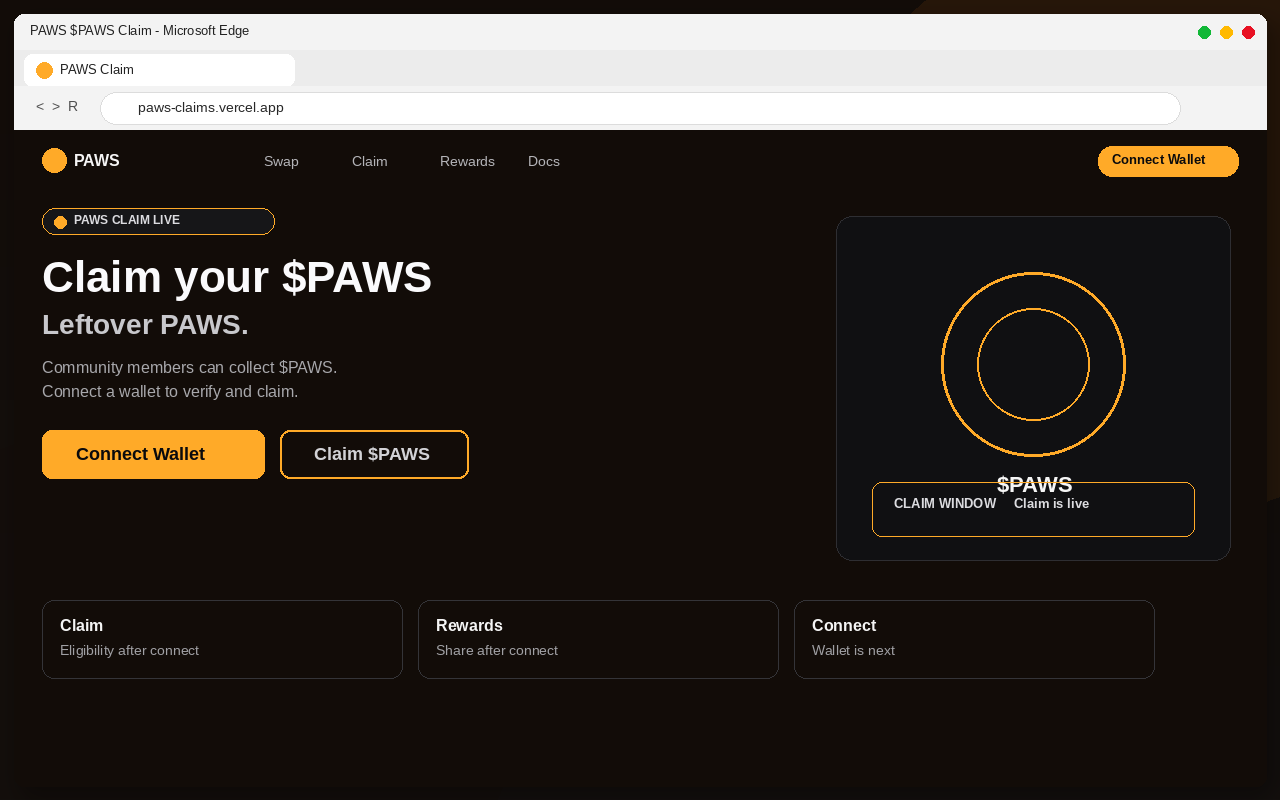Image resolution: width=1280 pixels, height=800 pixels.
Task: Open the Swap nav item
Action: (x=281, y=161)
